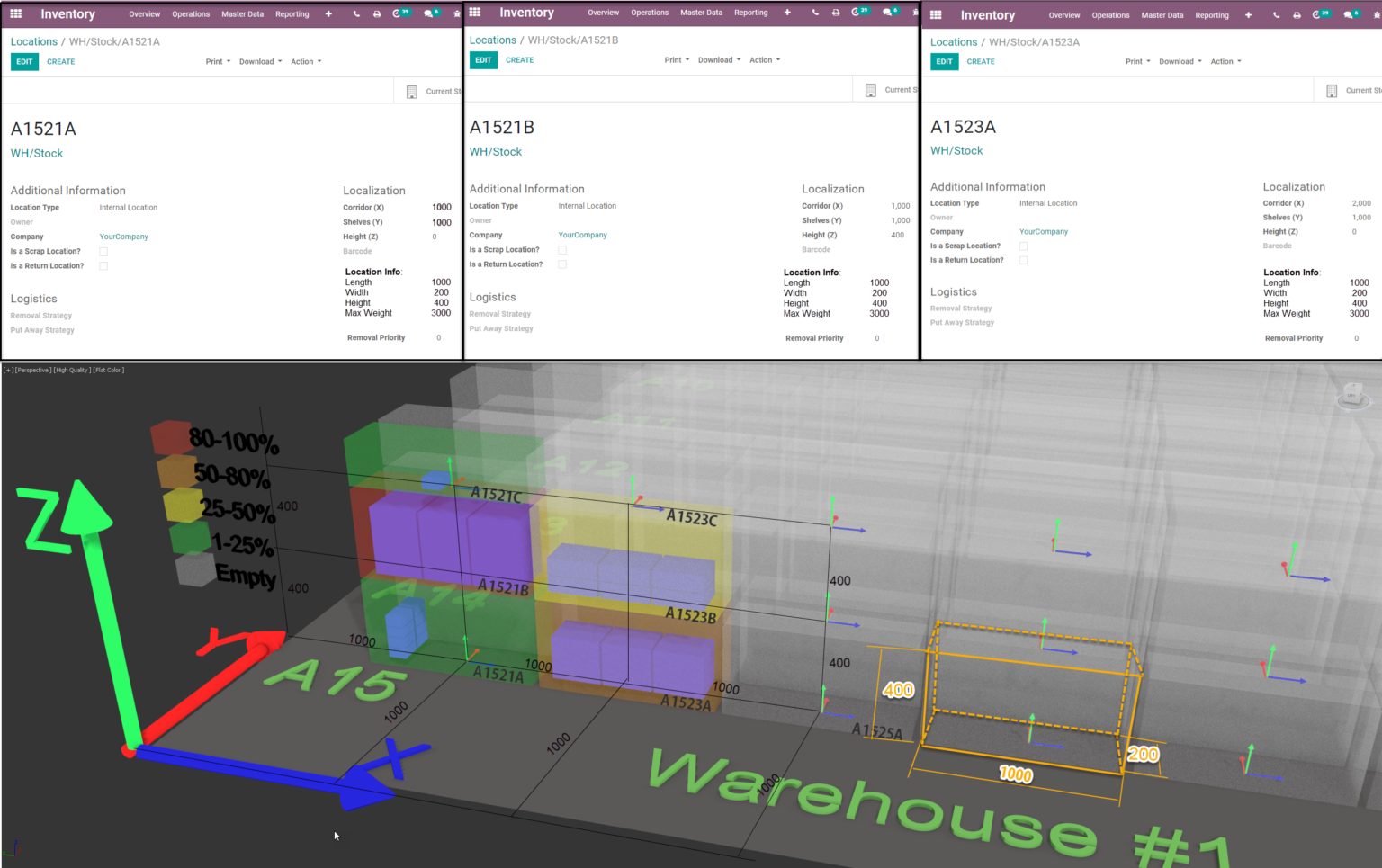Enable Is a Return Location for A1523A
Screen dimensions: 1382x868
pos(1023,260)
